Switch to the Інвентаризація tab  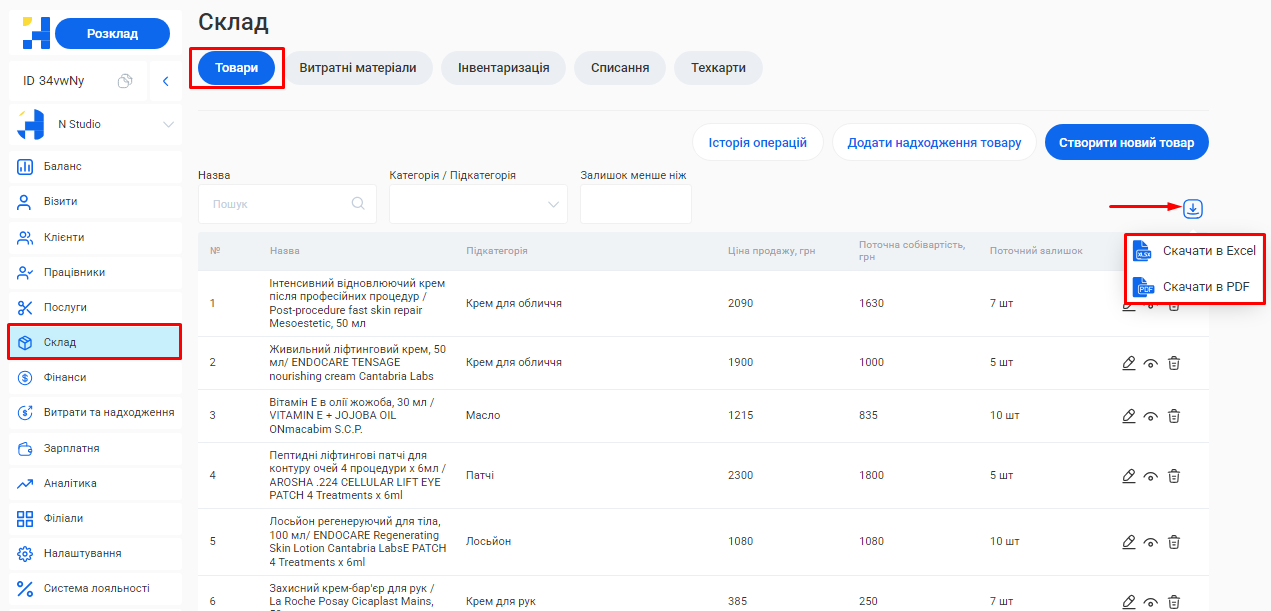pos(503,68)
